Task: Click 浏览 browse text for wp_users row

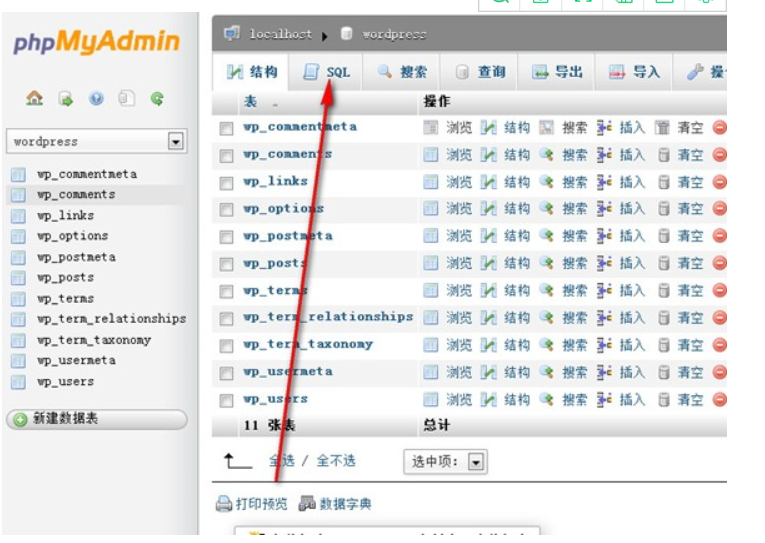Action: coord(459,400)
